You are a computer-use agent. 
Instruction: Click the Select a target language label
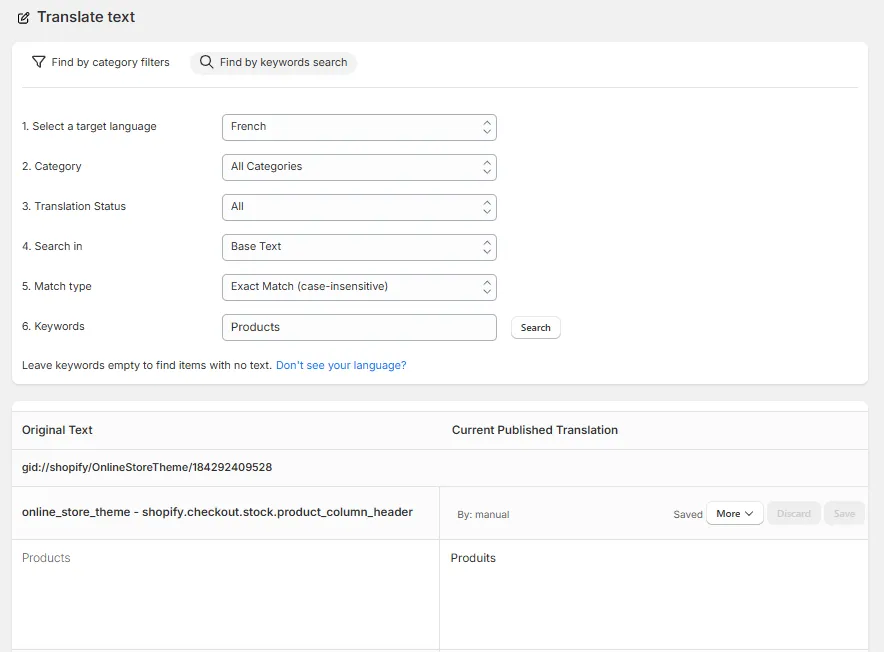[89, 127]
